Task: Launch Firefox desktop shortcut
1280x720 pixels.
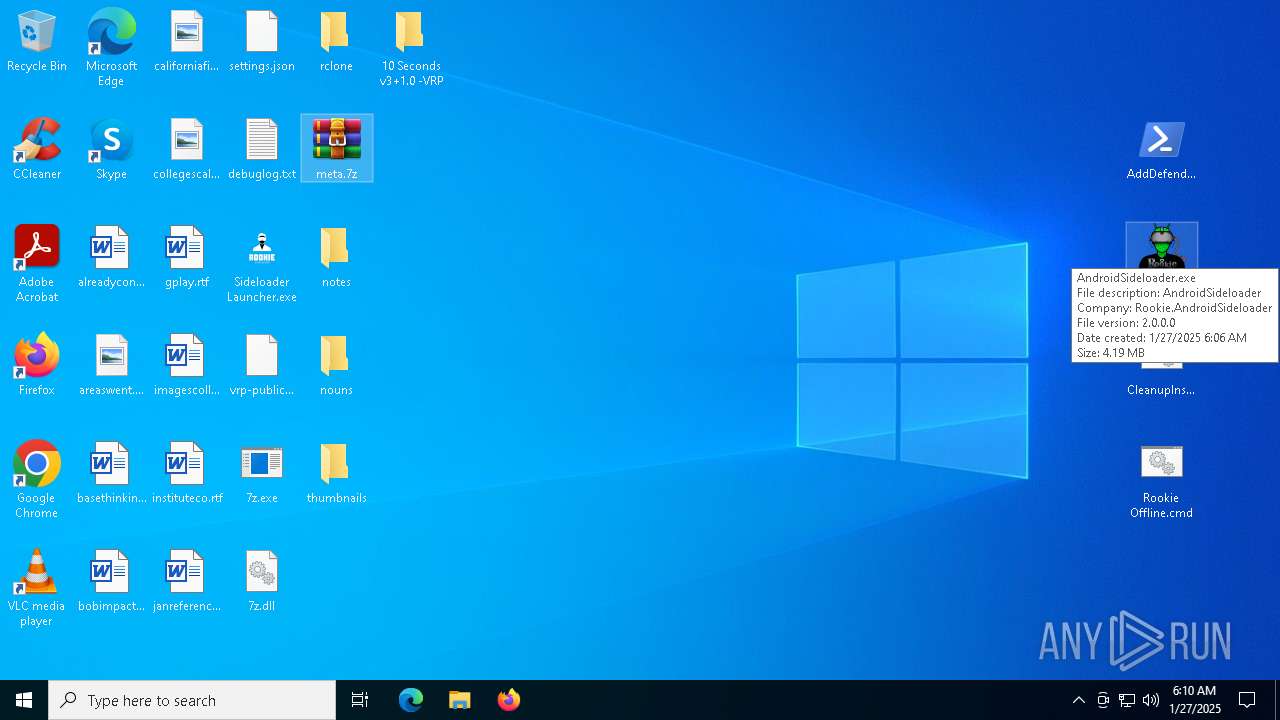Action: click(37, 366)
